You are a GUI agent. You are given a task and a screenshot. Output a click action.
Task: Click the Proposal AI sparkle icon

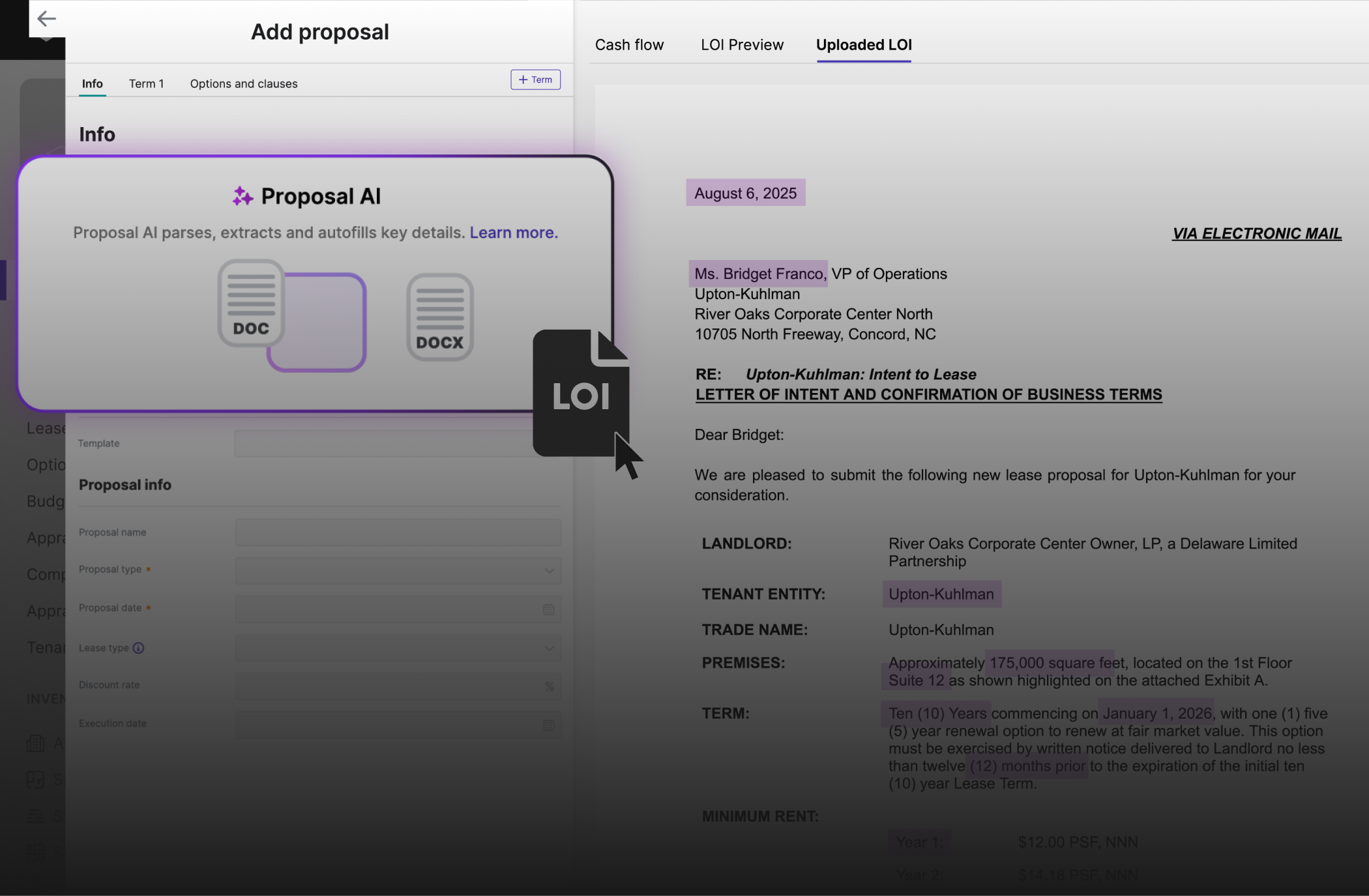[243, 196]
